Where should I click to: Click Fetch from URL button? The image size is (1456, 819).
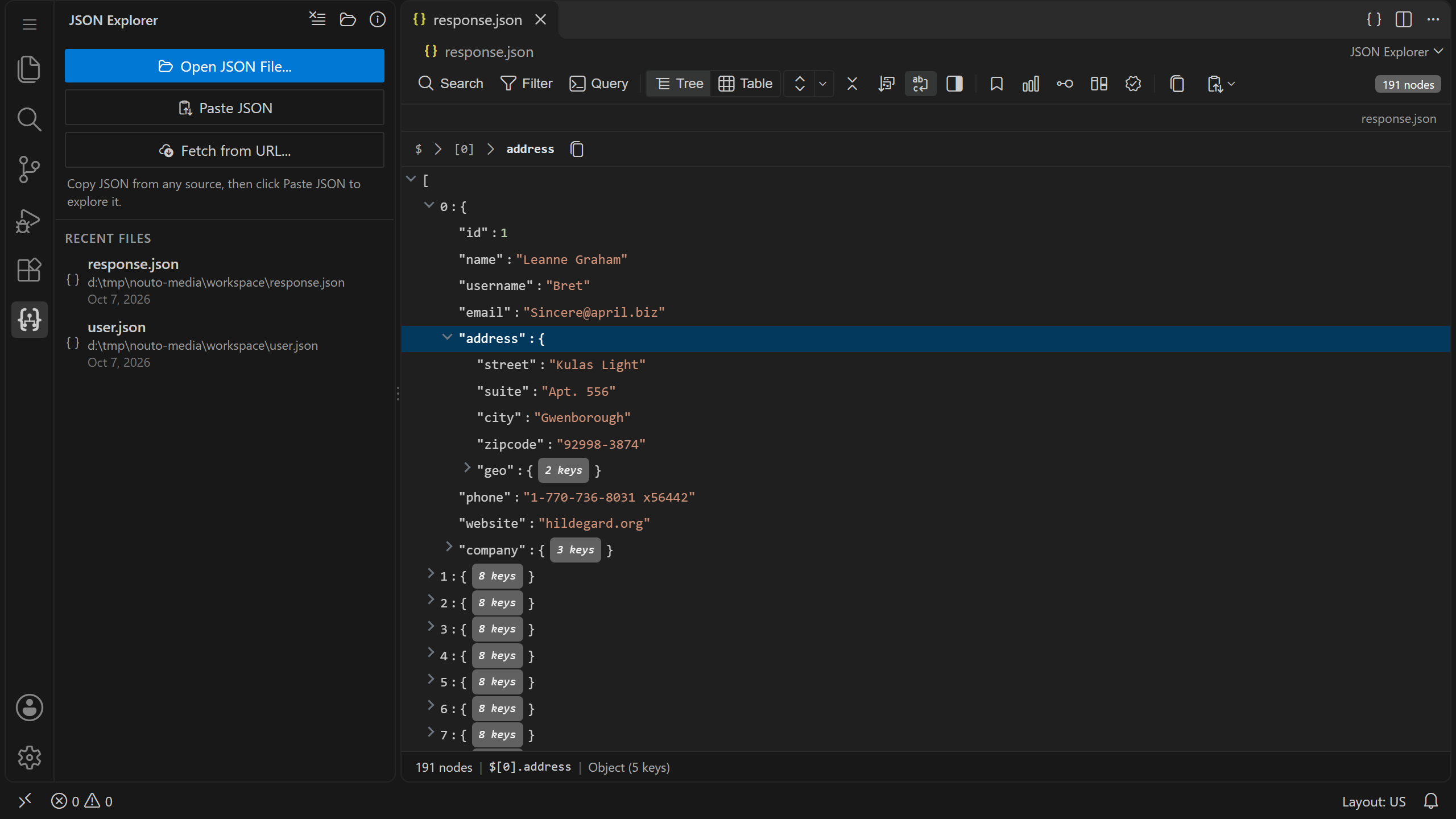coord(225,150)
